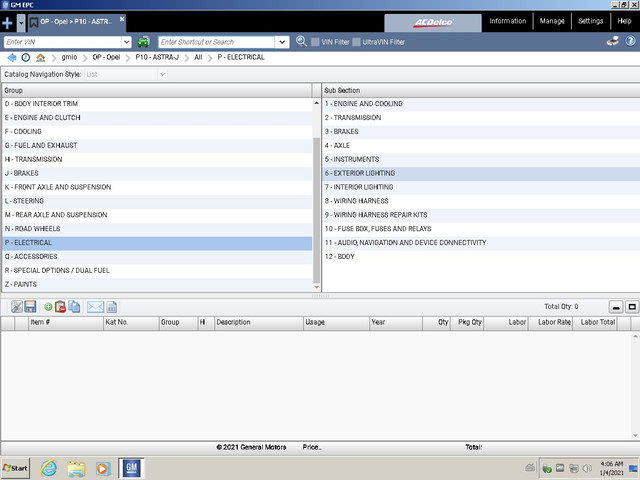Screen dimensions: 640x480
Task: Open sub section 1 - ENGINE AND COOLING
Action: (481, 104)
